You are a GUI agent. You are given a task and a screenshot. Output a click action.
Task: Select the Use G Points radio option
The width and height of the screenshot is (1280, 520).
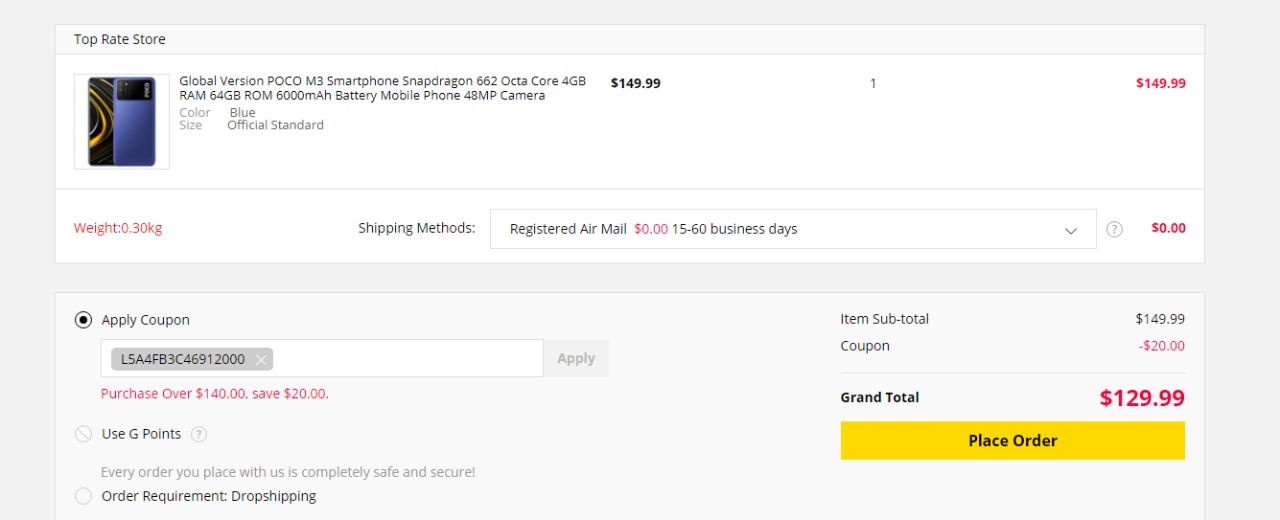point(84,434)
